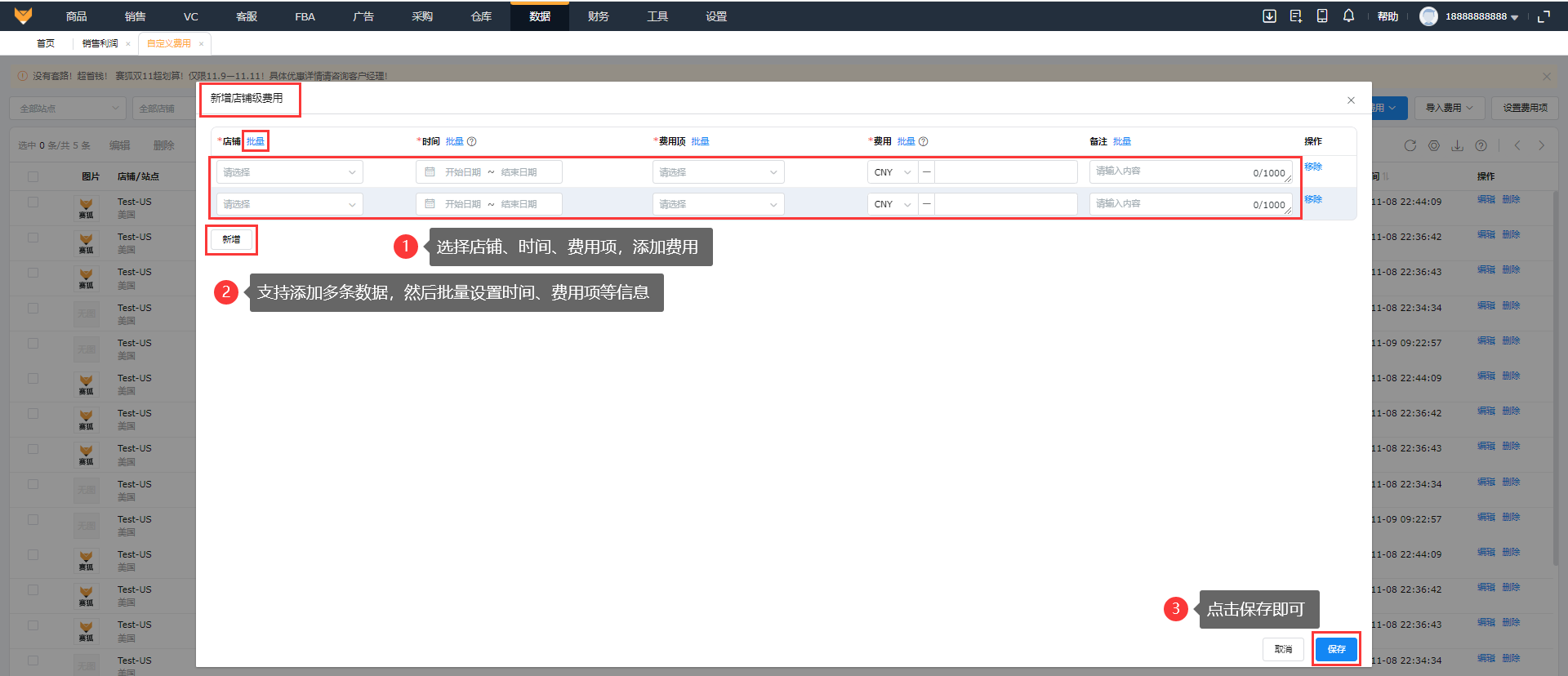Click the 设置费用项 button behind the dialog
This screenshot has width=1568, height=676.
[x=1525, y=108]
